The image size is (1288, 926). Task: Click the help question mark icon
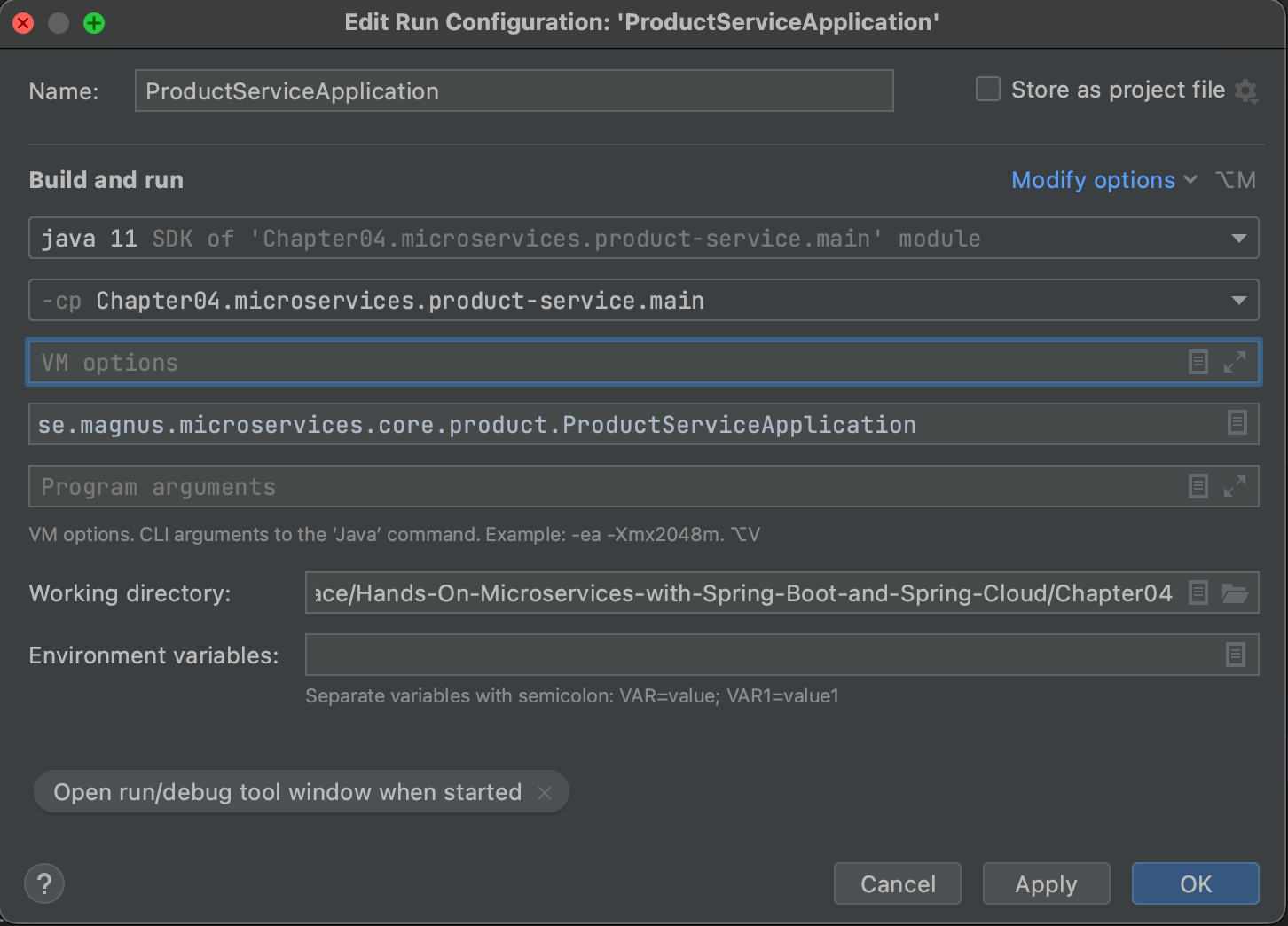click(43, 883)
